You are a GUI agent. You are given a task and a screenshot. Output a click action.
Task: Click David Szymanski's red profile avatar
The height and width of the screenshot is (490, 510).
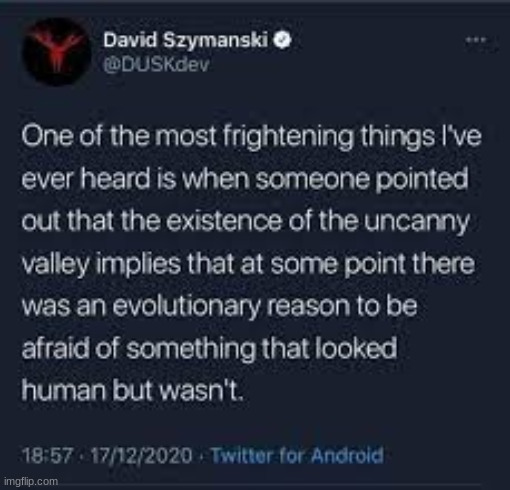[x=57, y=52]
